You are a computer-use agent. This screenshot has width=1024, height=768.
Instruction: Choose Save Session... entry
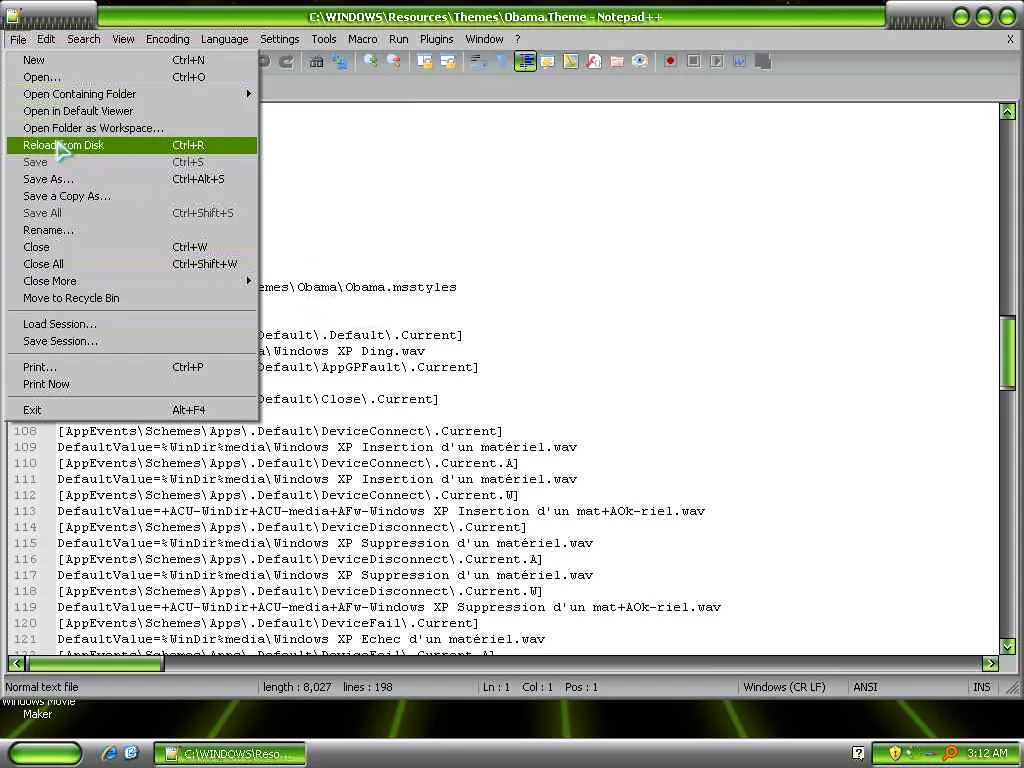(x=132, y=341)
